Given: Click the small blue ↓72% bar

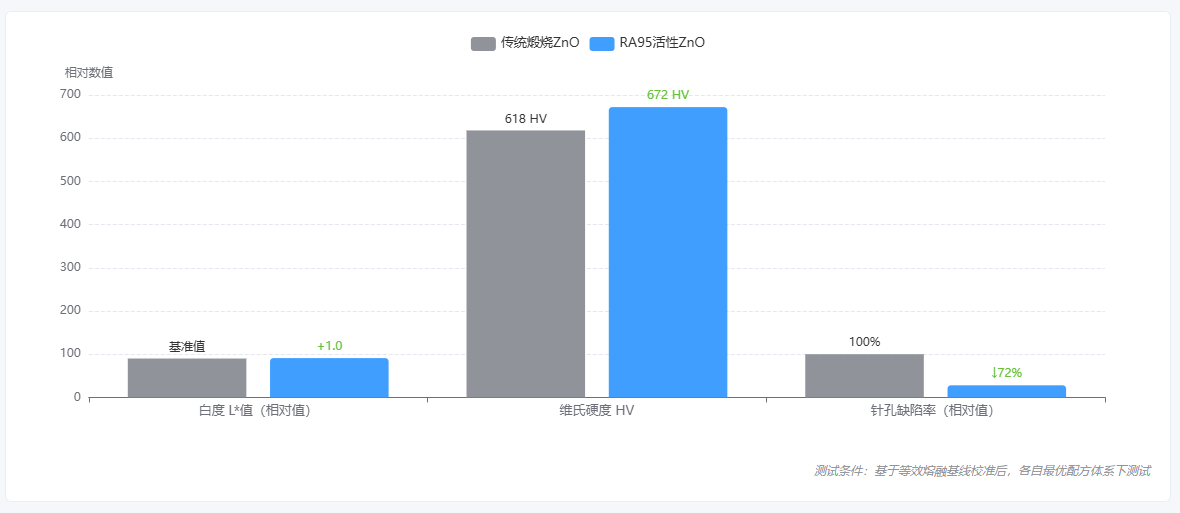Looking at the screenshot, I should [x=1006, y=391].
